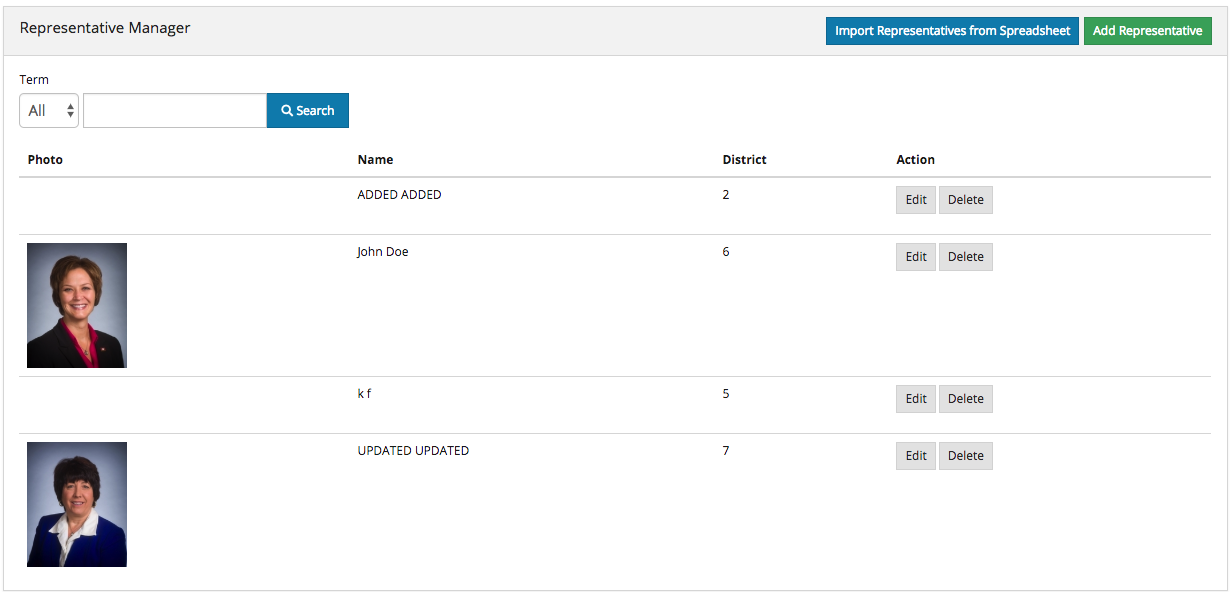
Task: Edit the ADDED ADDED representative
Action: [x=916, y=200]
